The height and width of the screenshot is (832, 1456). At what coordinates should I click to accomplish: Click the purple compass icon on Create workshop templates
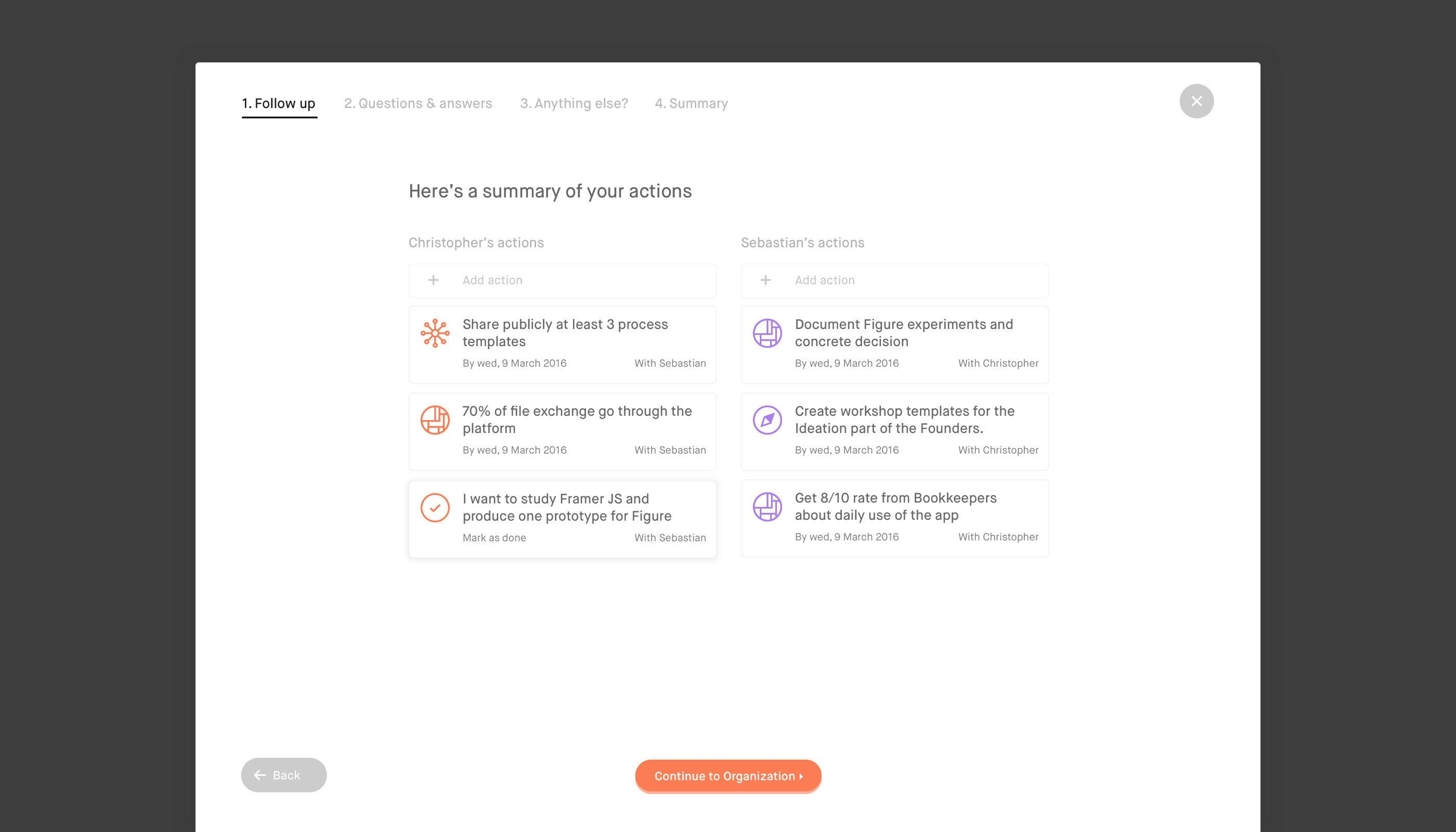tap(767, 420)
